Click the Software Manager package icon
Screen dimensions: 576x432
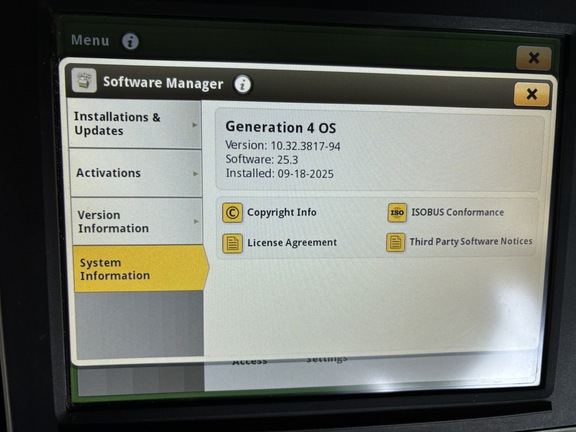84,80
